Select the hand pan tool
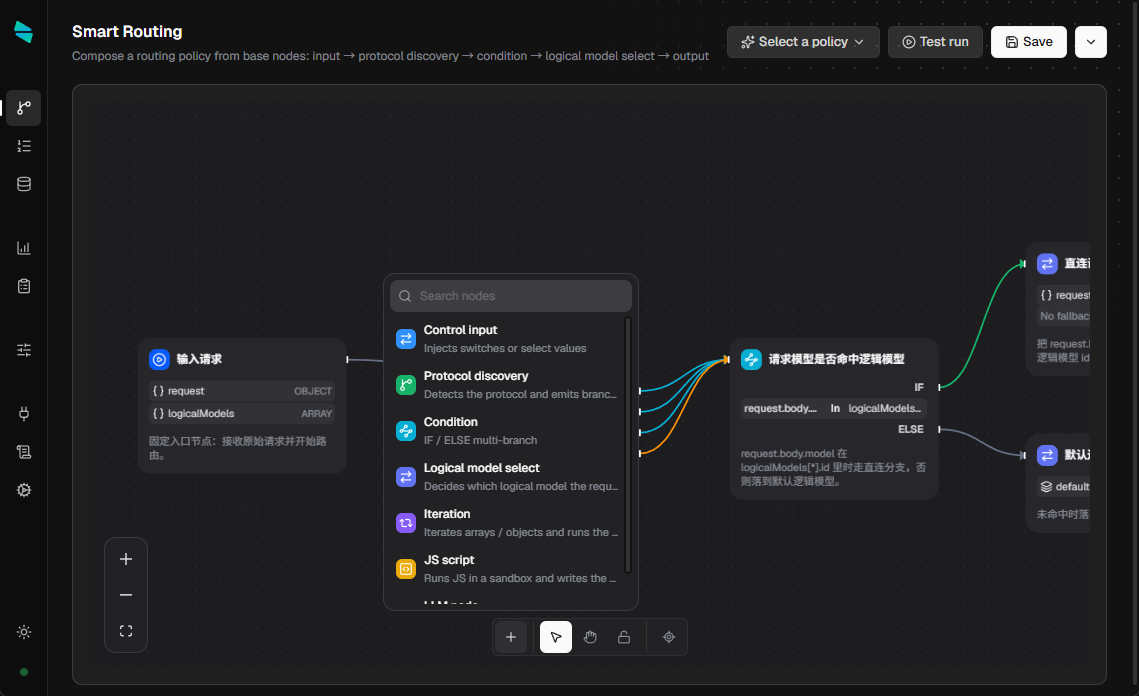The width and height of the screenshot is (1139, 696). click(x=590, y=637)
